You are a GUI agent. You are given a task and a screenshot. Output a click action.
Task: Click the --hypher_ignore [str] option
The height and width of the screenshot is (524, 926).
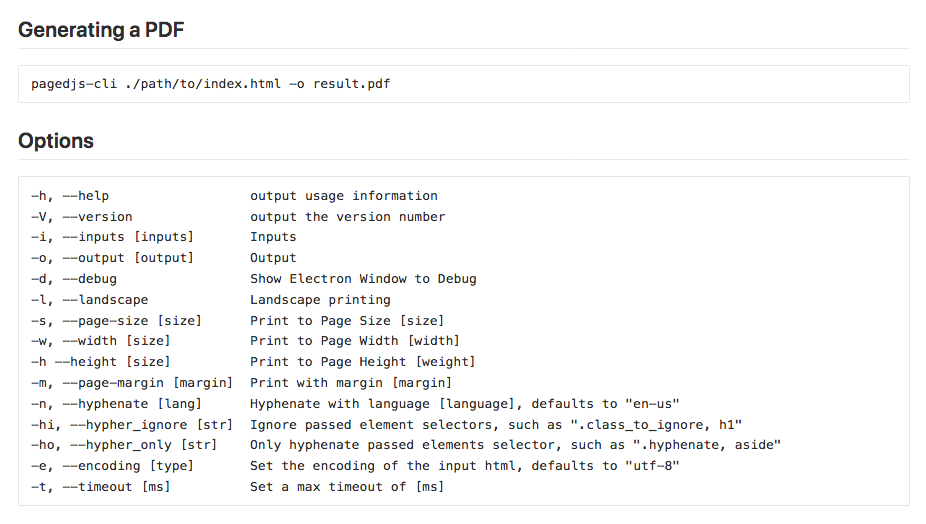(x=132, y=424)
